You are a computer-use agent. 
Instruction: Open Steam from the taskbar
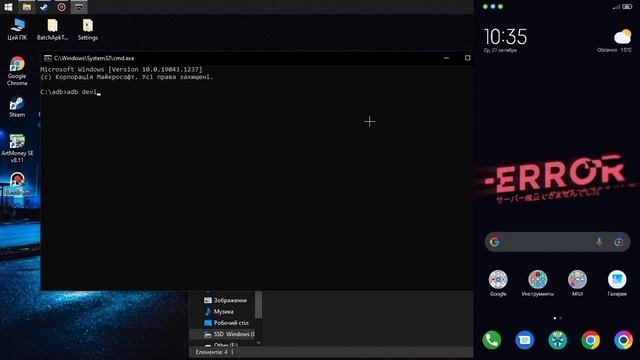coord(44,7)
